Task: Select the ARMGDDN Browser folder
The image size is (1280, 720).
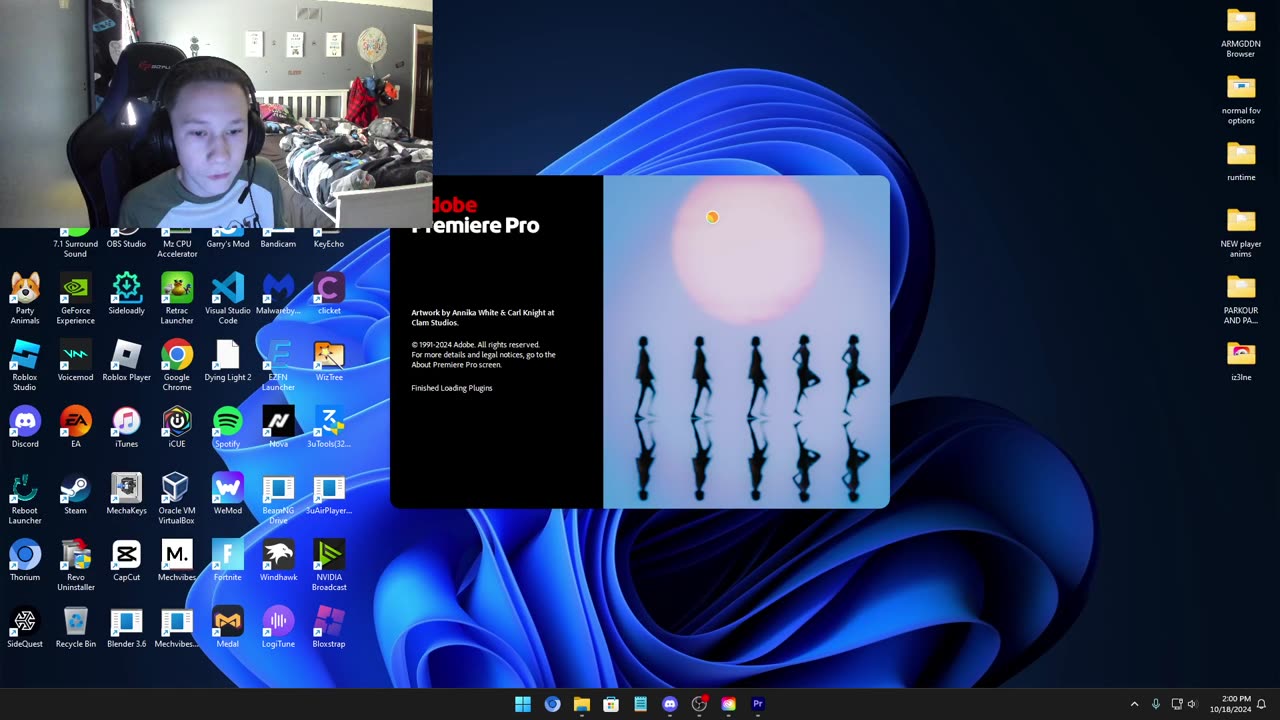Action: 1241,32
